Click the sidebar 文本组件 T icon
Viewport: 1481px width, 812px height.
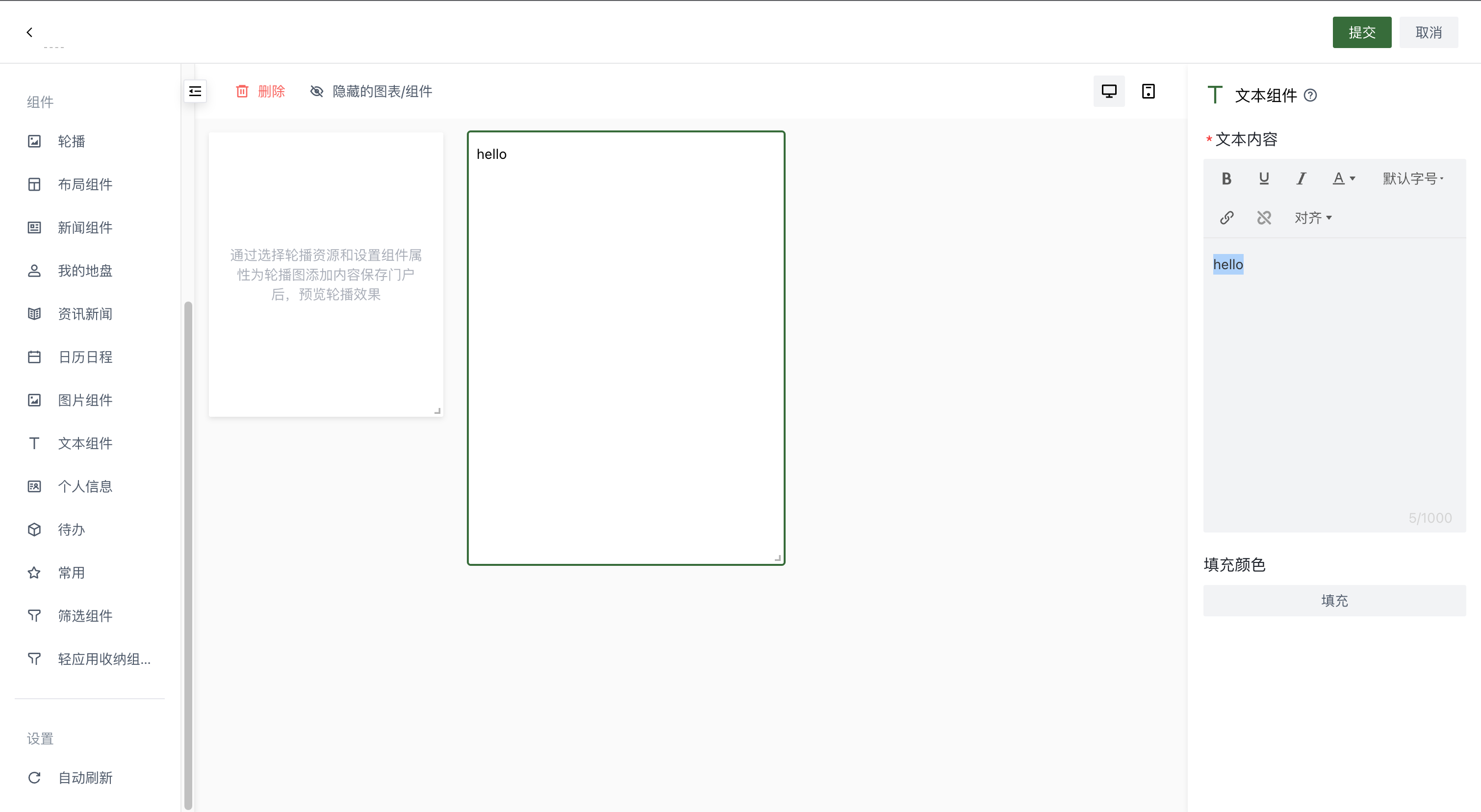[34, 443]
